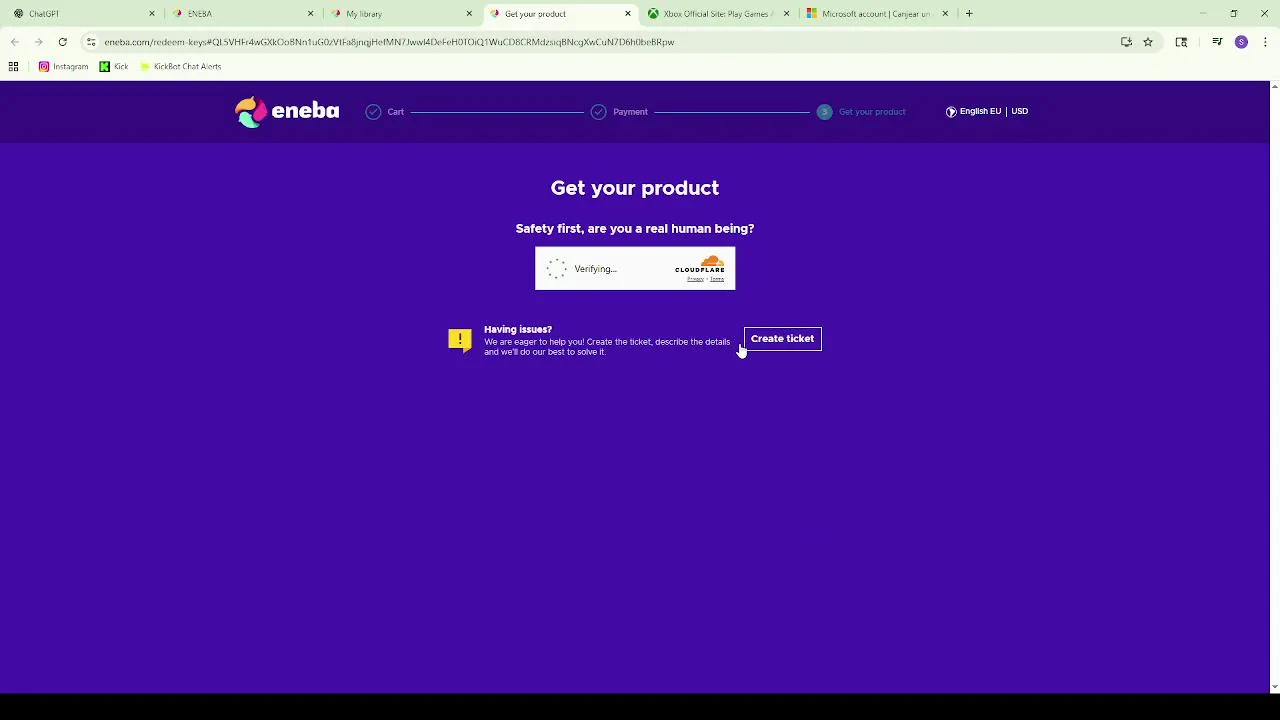
Task: Close the ChatGPT tab
Action: point(152,14)
